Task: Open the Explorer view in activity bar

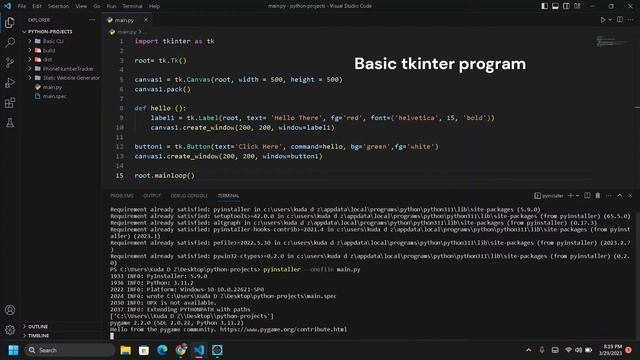Action: tap(10, 22)
